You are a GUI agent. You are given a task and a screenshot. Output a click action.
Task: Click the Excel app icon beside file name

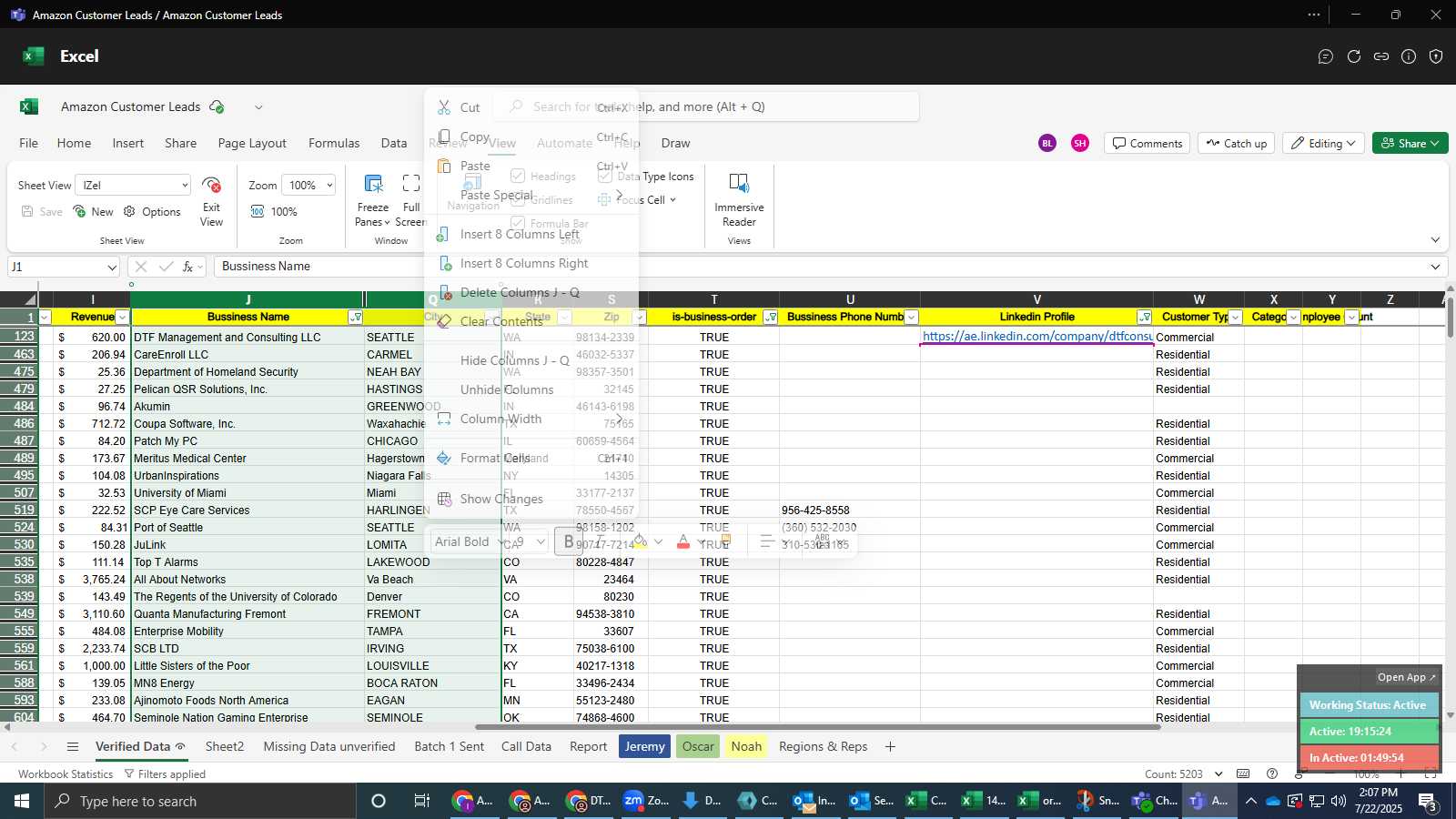29,106
